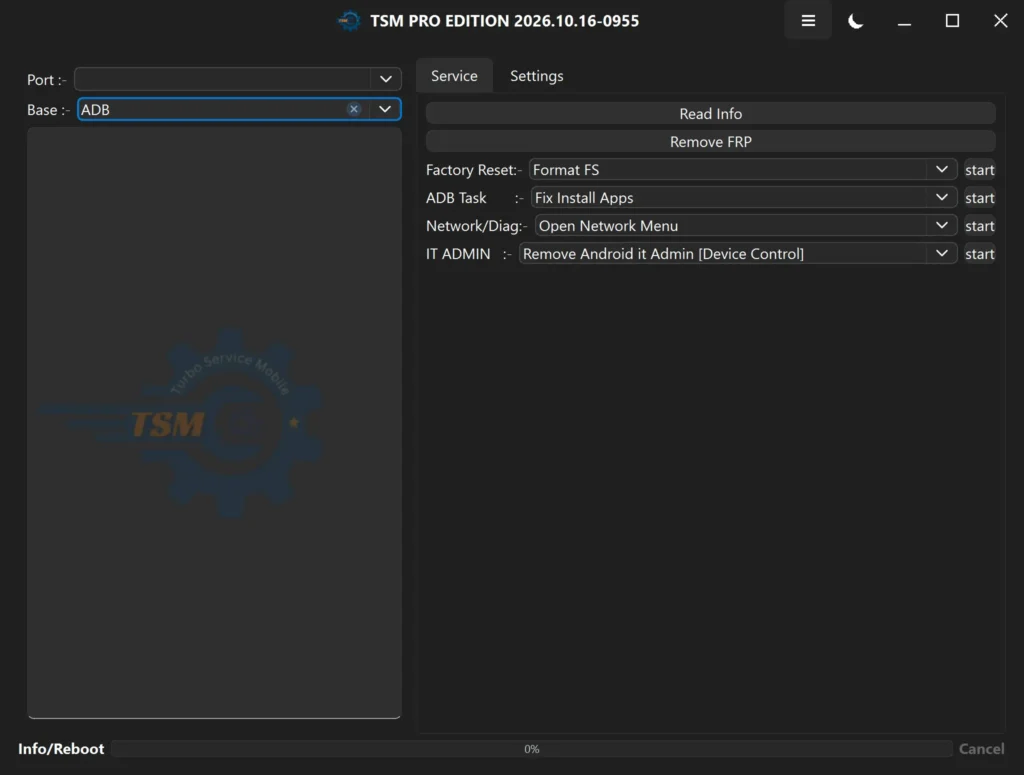Click the Port combo box field
This screenshot has width=1024, height=775.
point(238,79)
